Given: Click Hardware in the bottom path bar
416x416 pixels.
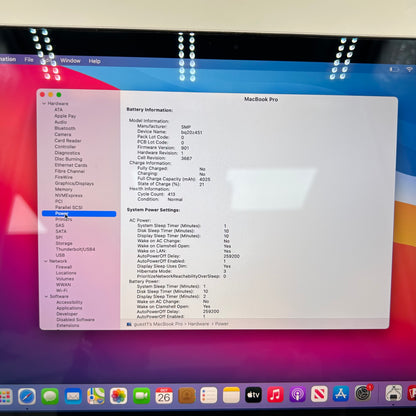Looking at the screenshot, I should coord(198,324).
